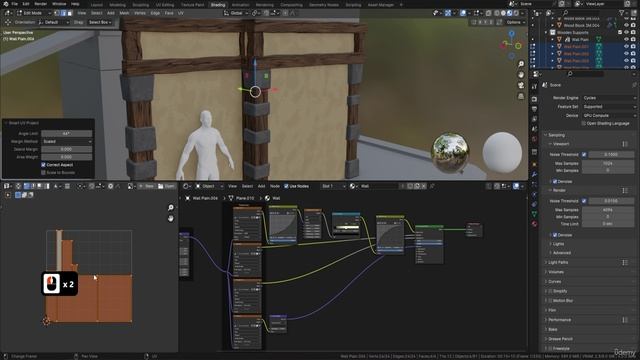Screen dimensions: 640x360
Task: Click Viewport Max Samples field
Action: (x=608, y=163)
